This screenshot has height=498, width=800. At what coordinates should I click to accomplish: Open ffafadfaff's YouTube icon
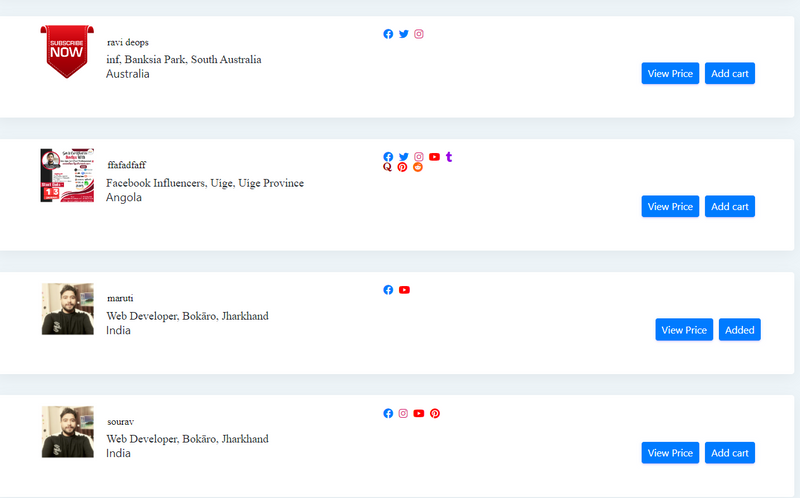click(434, 157)
